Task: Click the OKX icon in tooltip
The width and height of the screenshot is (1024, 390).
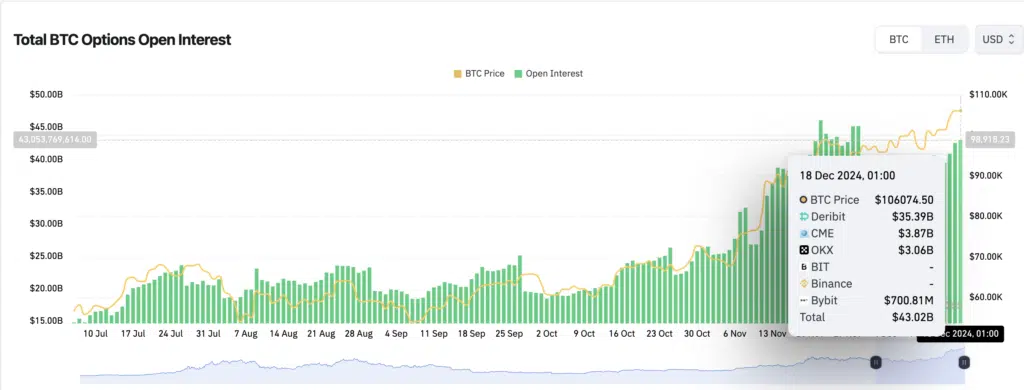Action: tap(804, 250)
